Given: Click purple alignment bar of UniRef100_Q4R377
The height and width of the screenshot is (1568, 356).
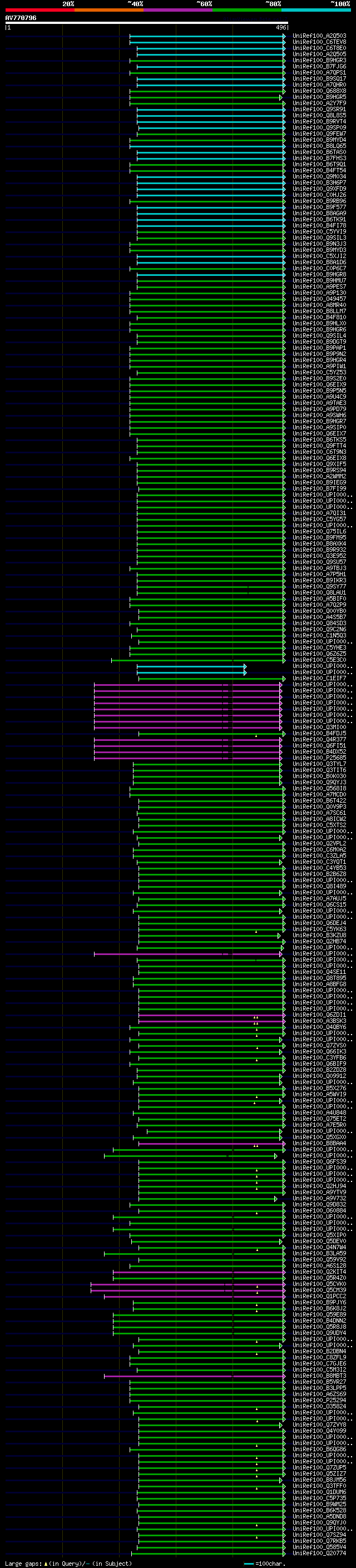Looking at the screenshot, I should tap(188, 740).
